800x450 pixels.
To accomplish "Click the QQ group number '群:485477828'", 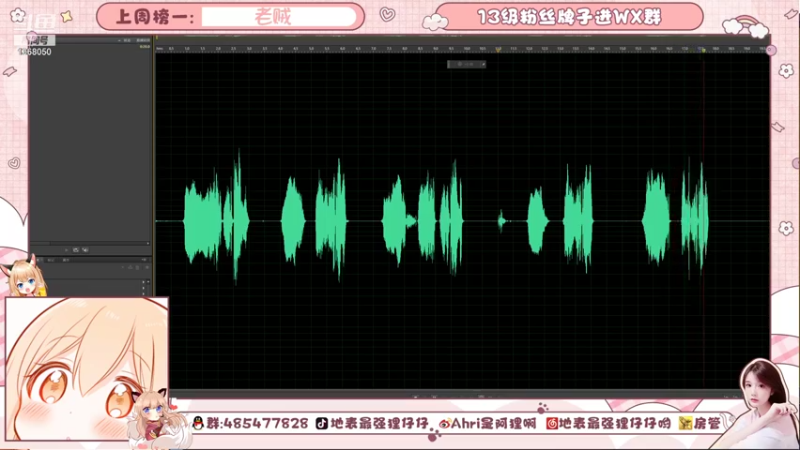I will (x=257, y=423).
